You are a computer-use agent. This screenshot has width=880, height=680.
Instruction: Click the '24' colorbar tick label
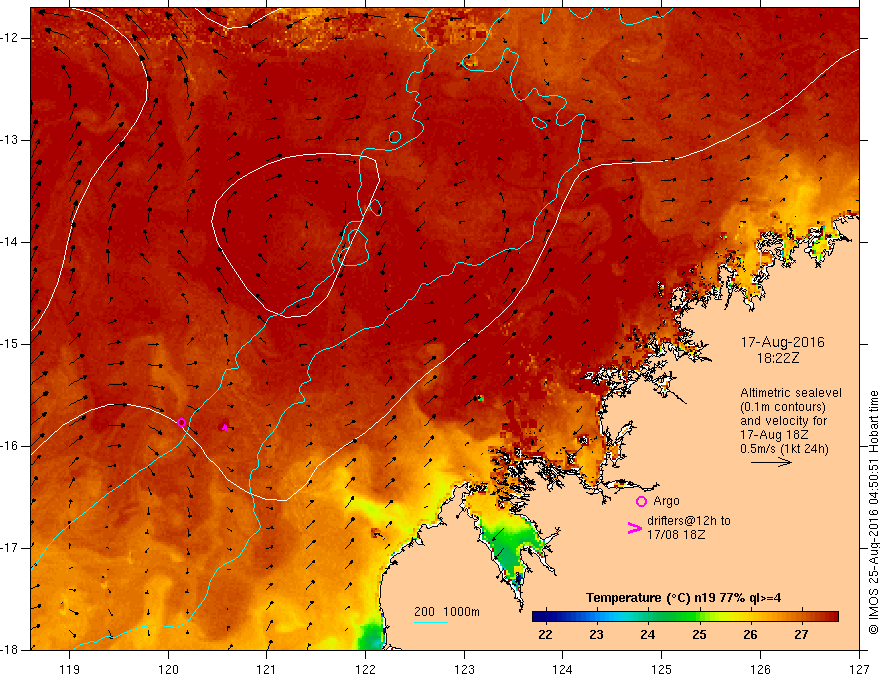pyautogui.click(x=648, y=635)
